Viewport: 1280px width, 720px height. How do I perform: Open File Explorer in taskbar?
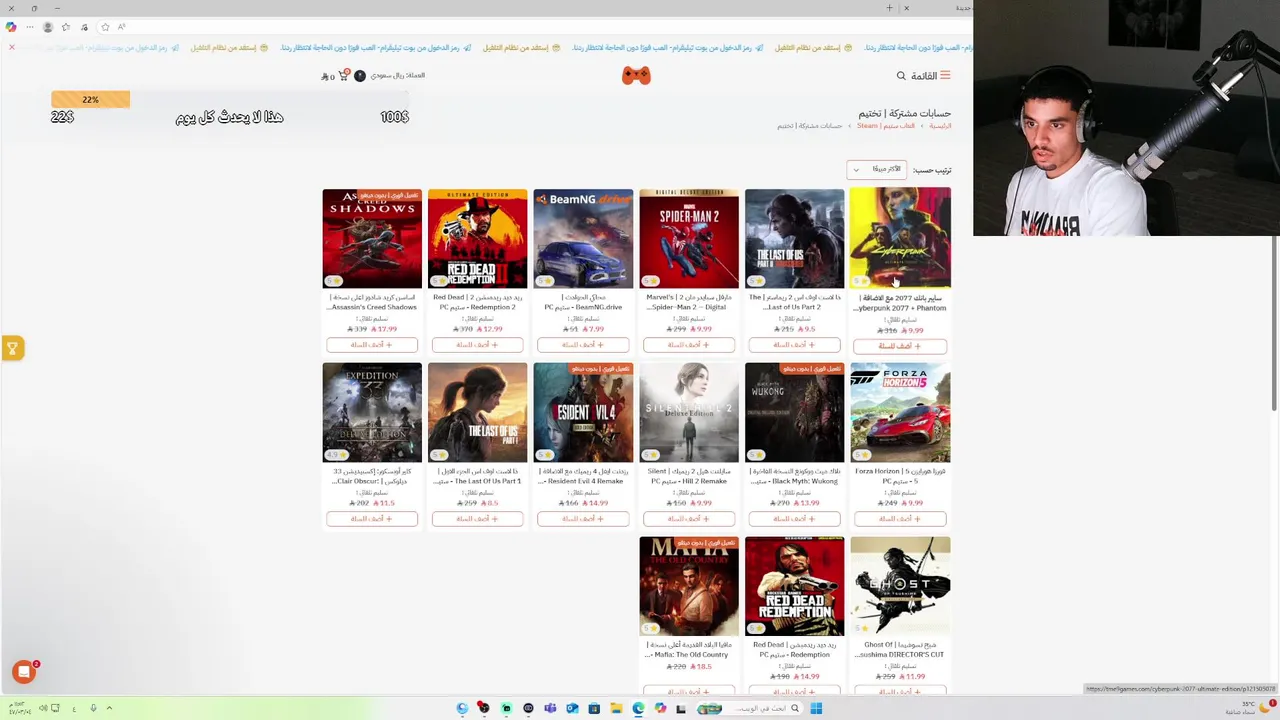pyautogui.click(x=616, y=708)
